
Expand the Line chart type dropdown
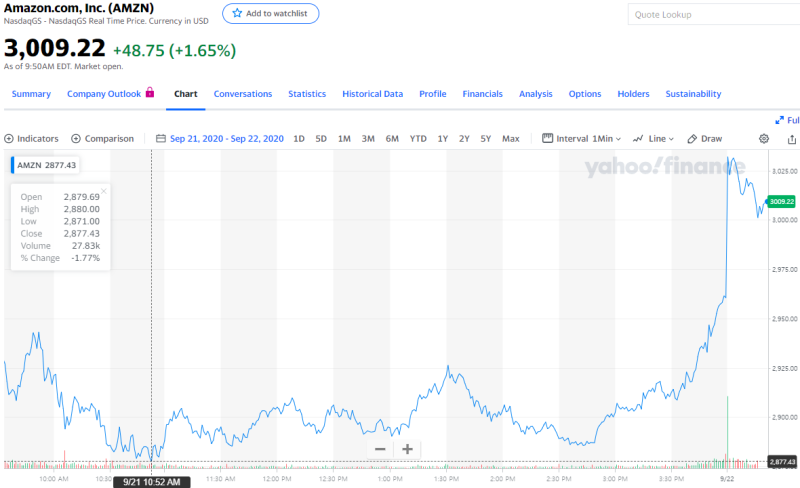661,139
